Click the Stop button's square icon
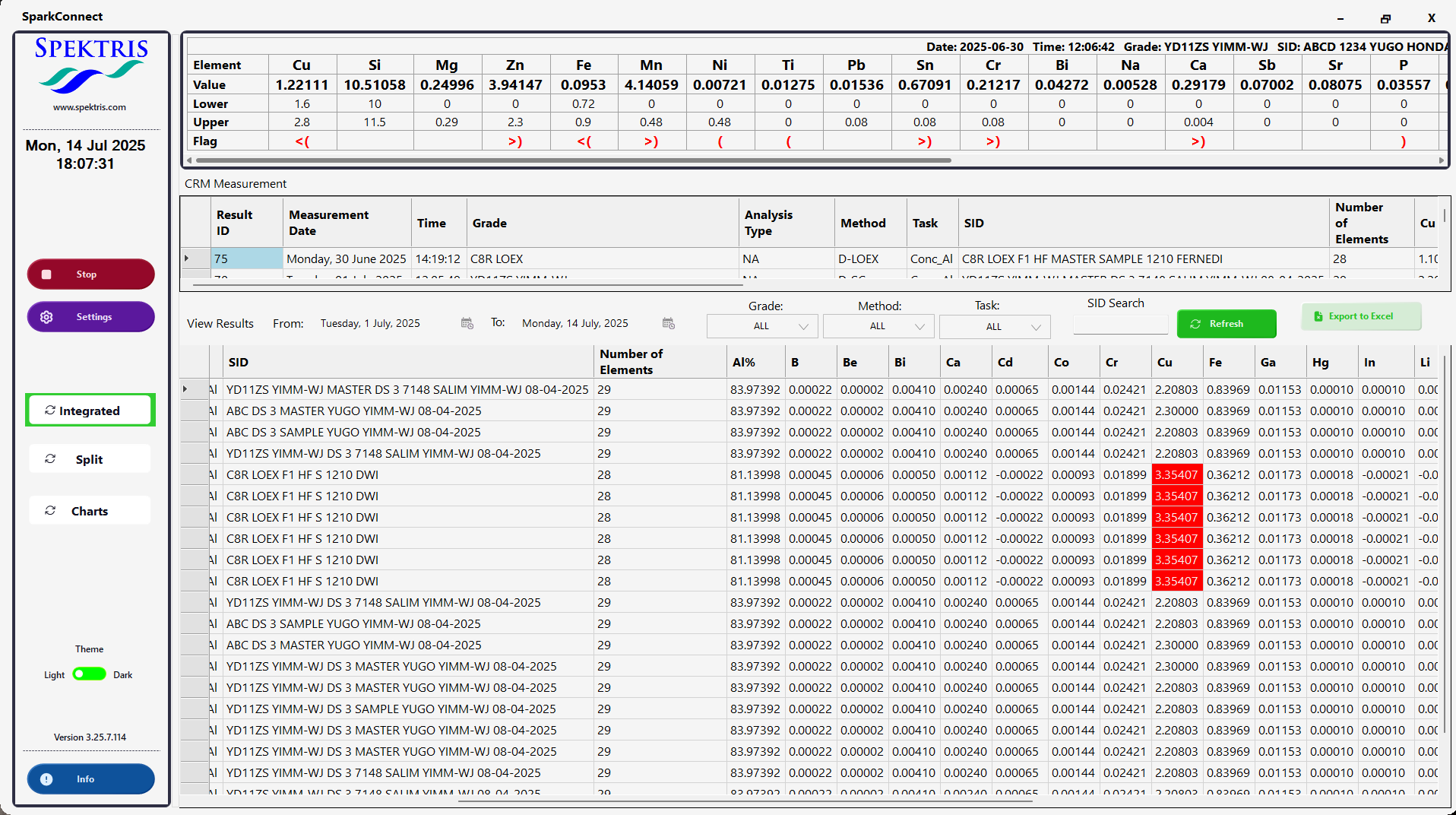Image resolution: width=1456 pixels, height=815 pixels. tap(46, 274)
